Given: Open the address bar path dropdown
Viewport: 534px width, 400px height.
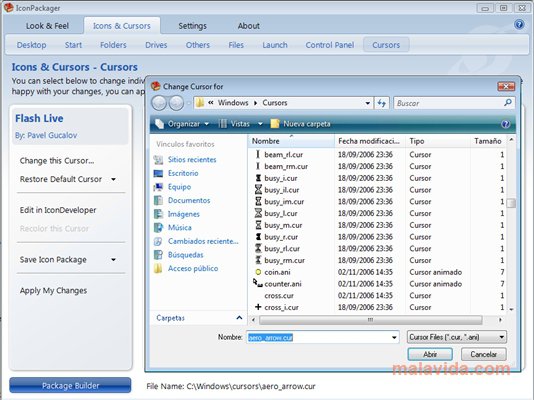Looking at the screenshot, I should point(367,103).
